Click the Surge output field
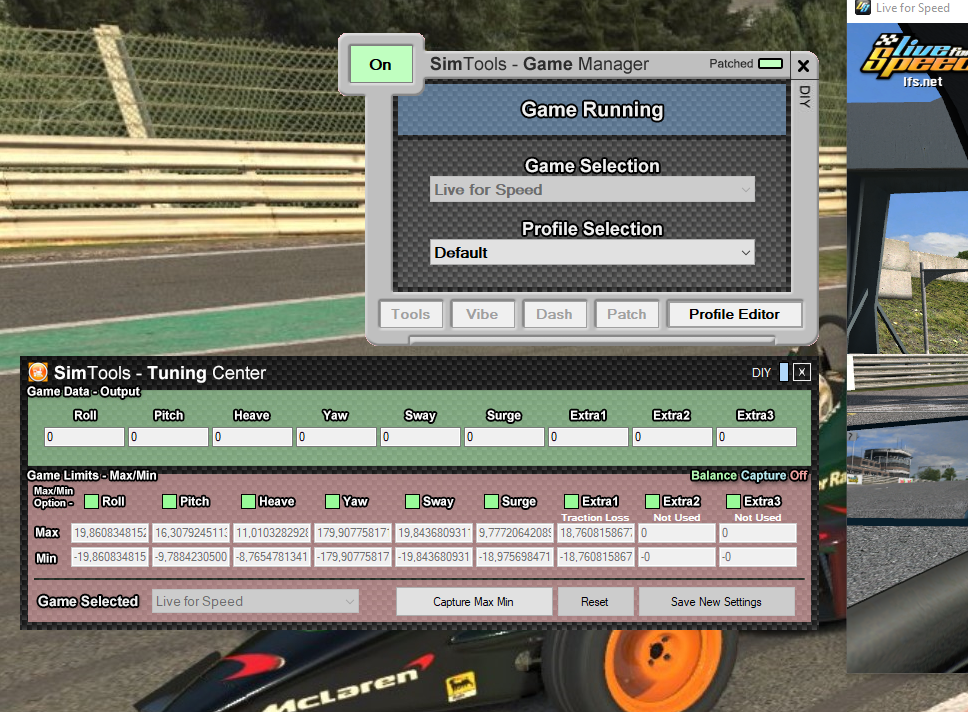 (x=504, y=437)
